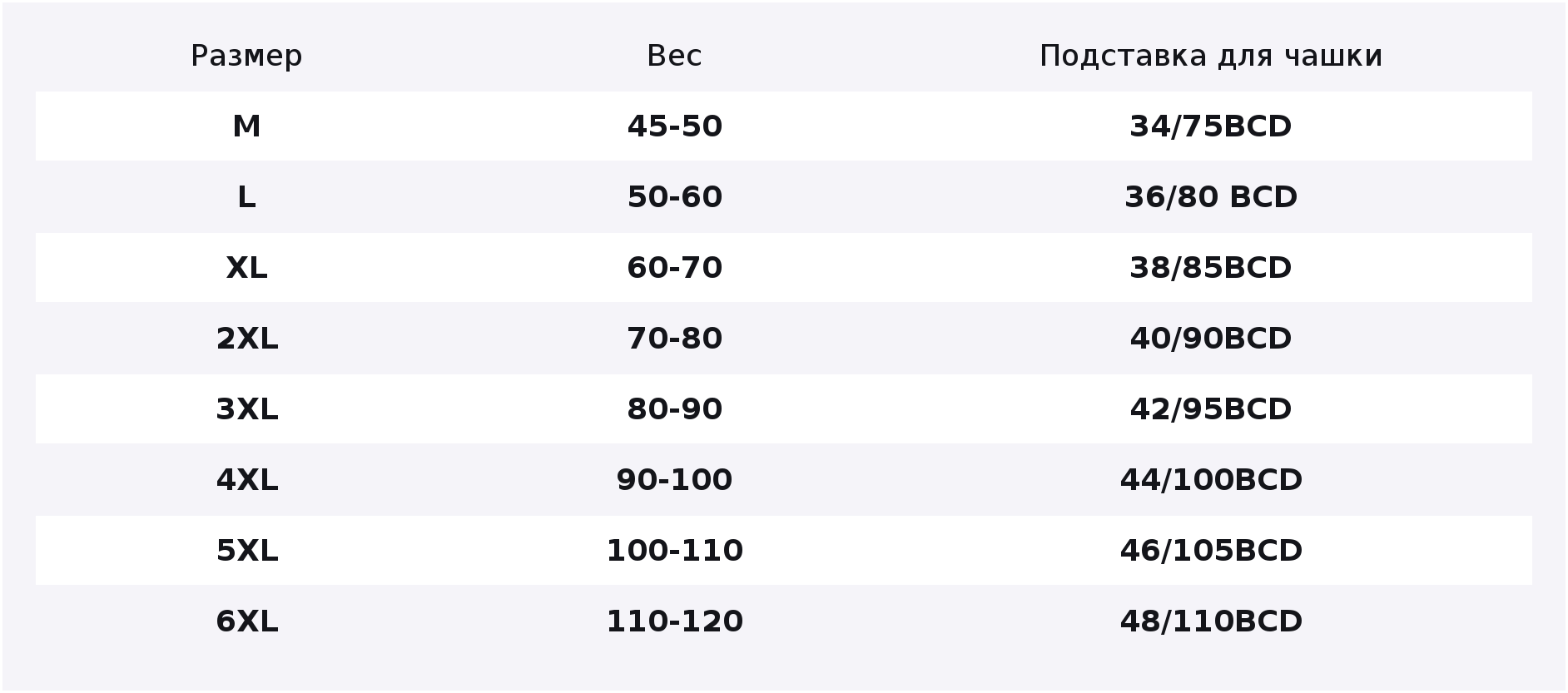The height and width of the screenshot is (693, 1568).
Task: Select the 3XL size cell
Action: point(246,409)
